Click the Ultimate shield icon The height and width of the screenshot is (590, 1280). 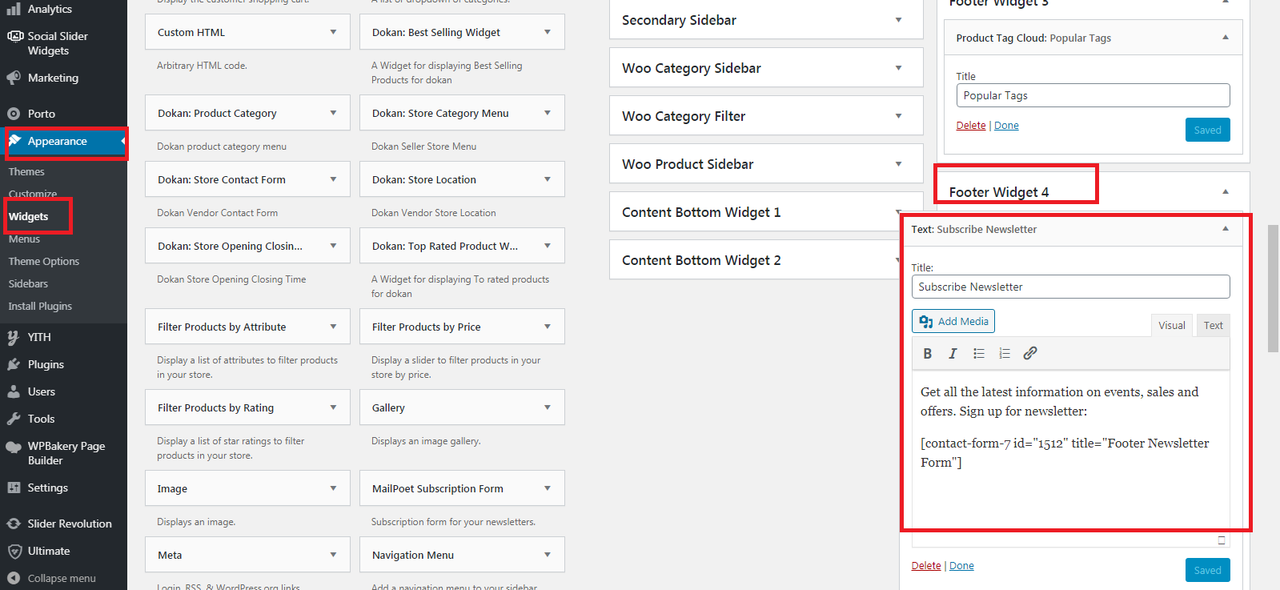pyautogui.click(x=14, y=551)
